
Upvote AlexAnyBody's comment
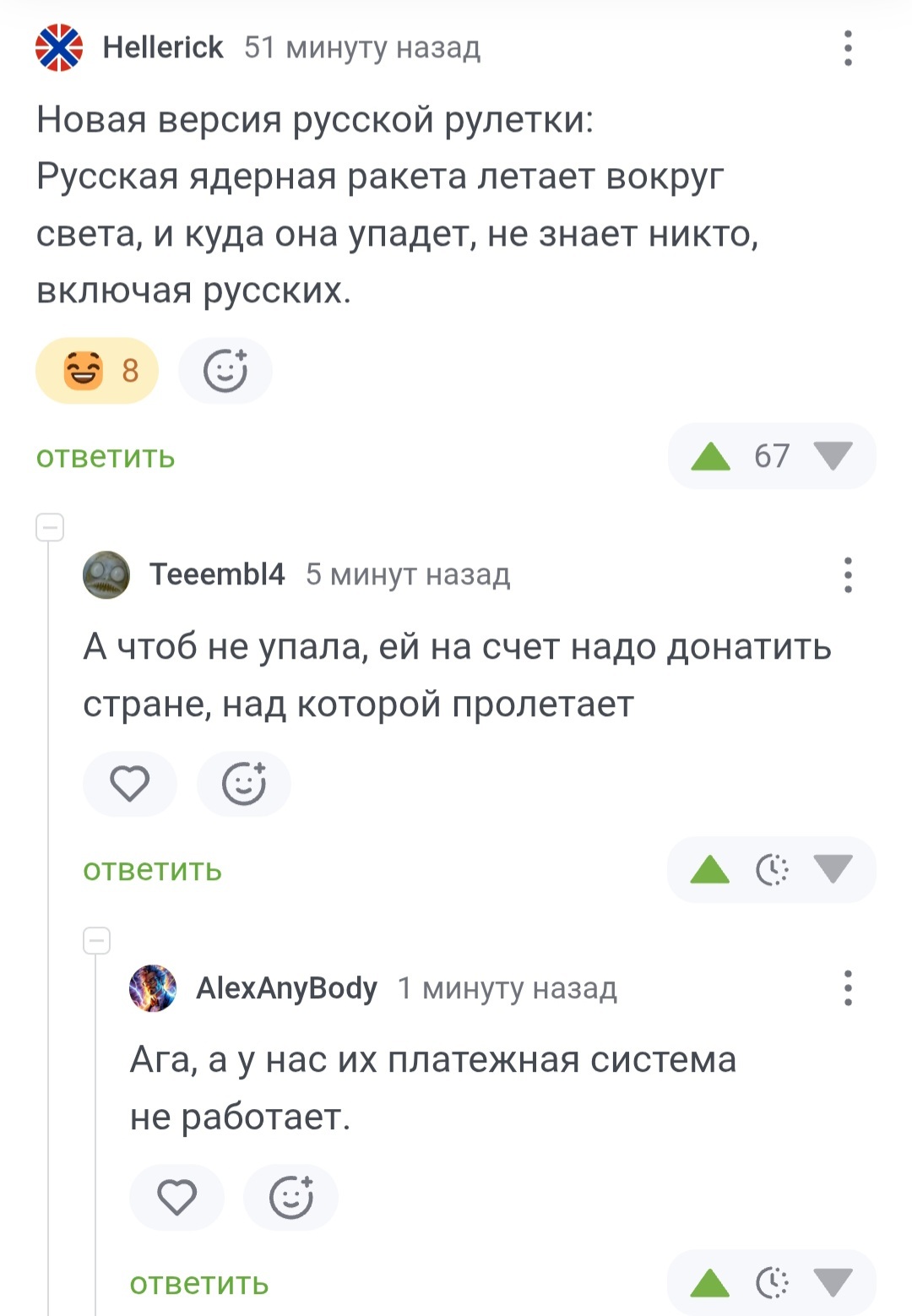click(709, 1283)
